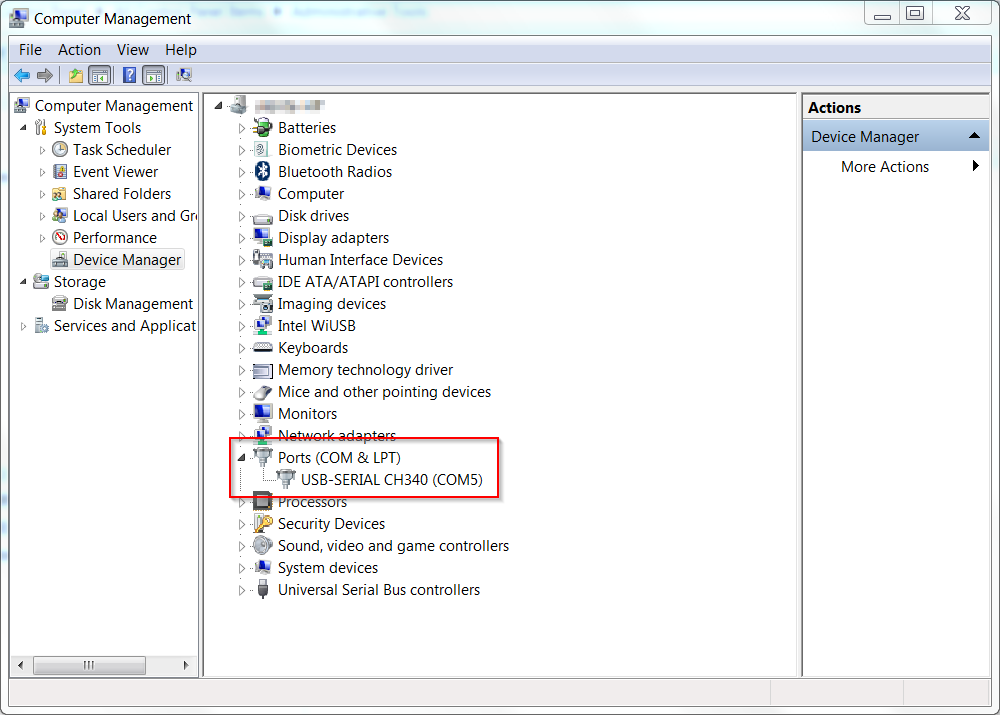Click Scan for hardware changes icon
This screenshot has height=715, width=1000.
click(x=183, y=75)
